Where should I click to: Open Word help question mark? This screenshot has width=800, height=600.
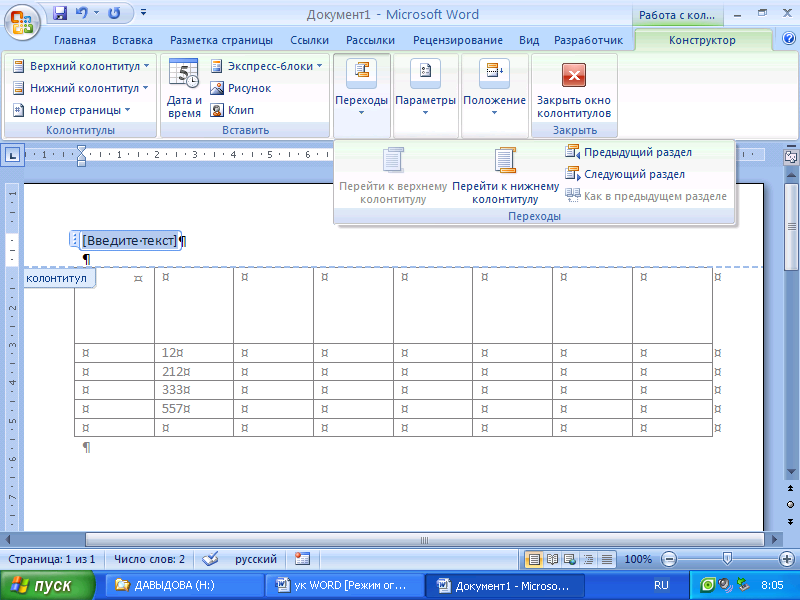click(x=789, y=38)
